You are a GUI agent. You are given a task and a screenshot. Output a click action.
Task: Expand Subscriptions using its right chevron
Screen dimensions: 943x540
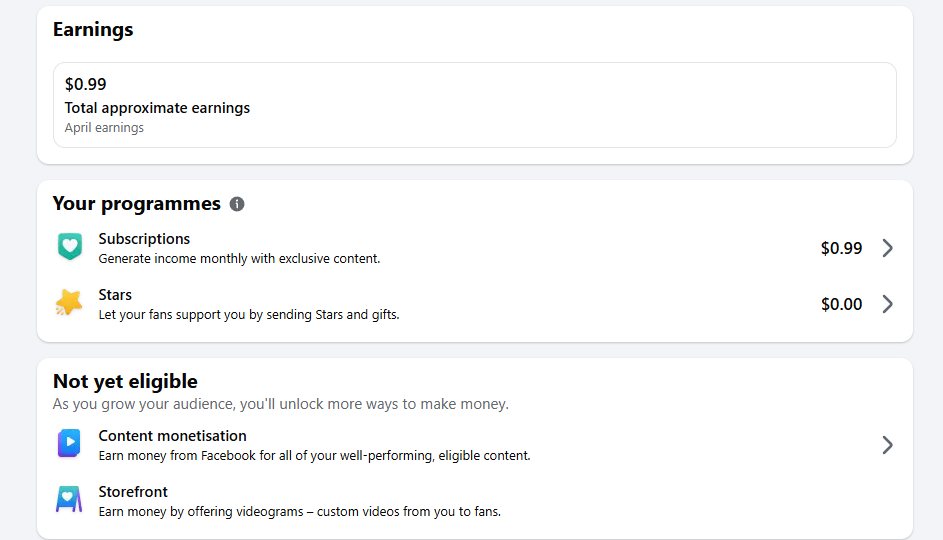click(x=887, y=248)
